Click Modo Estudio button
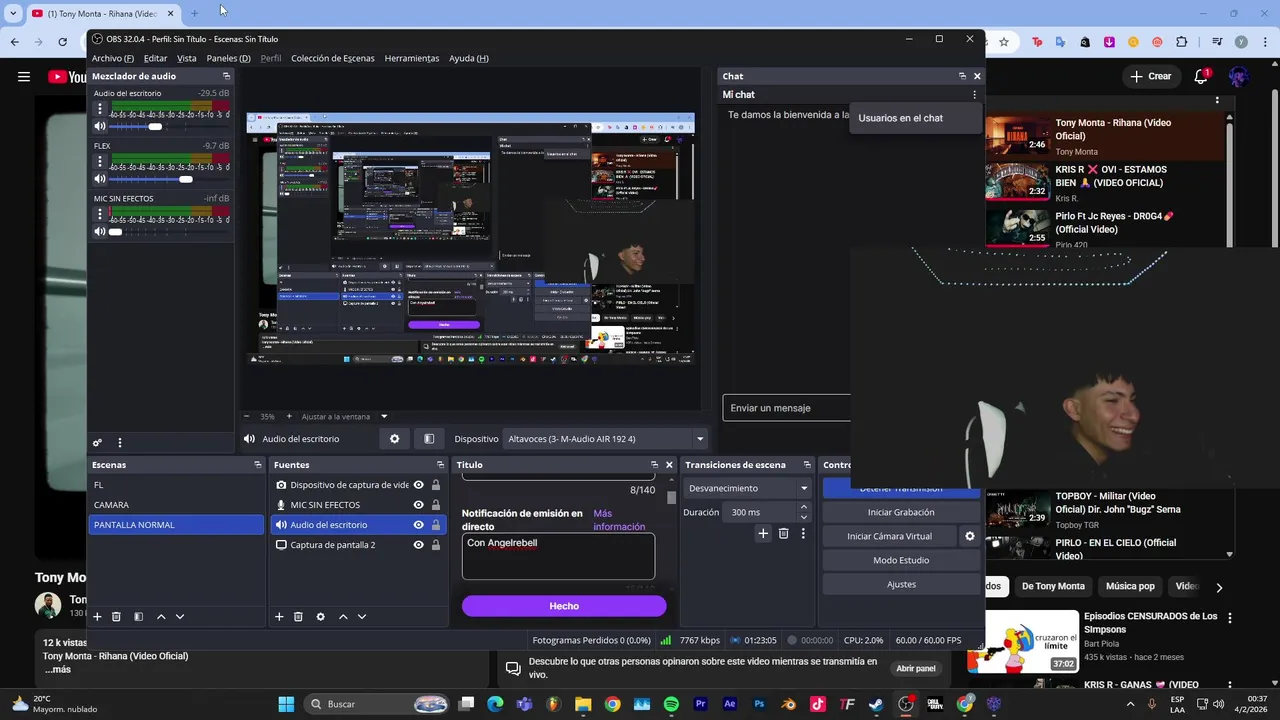 coord(901,560)
